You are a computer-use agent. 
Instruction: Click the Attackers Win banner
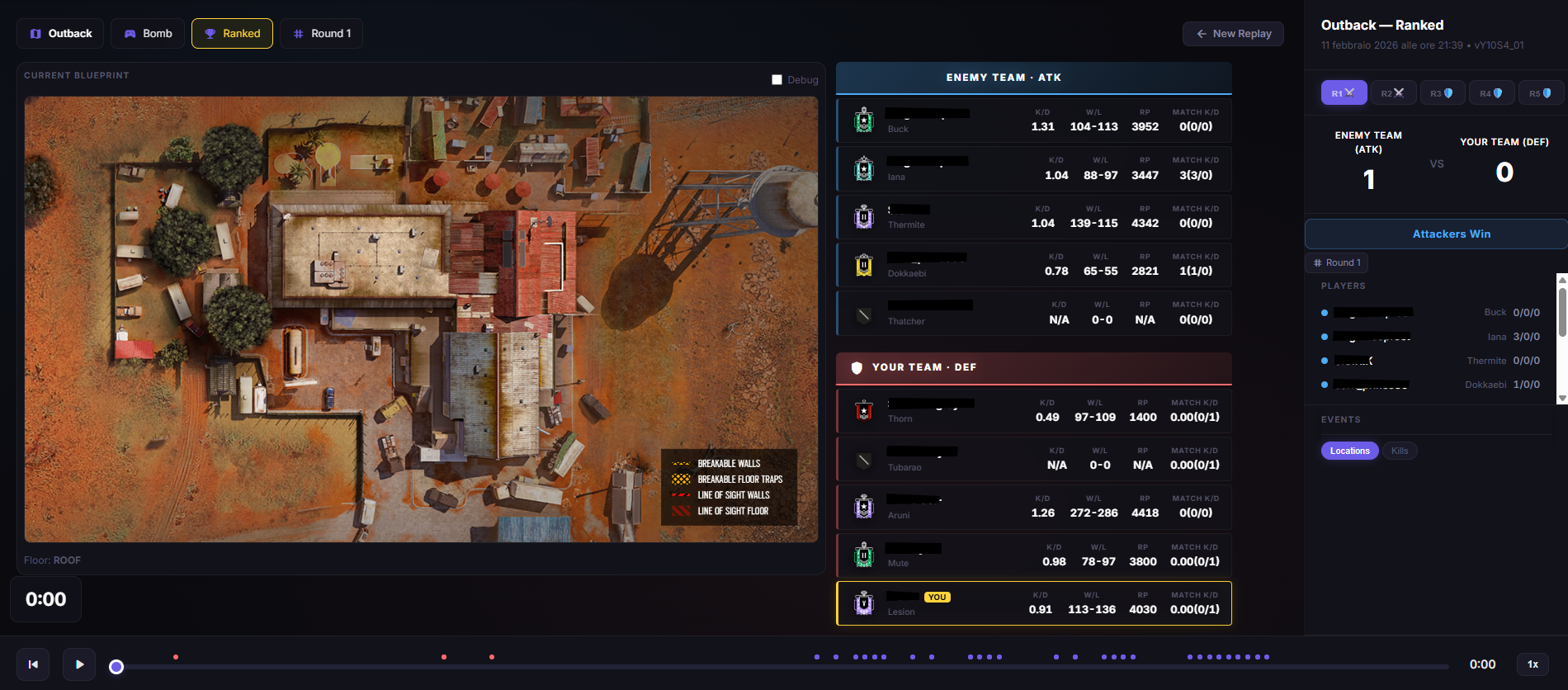coord(1436,234)
